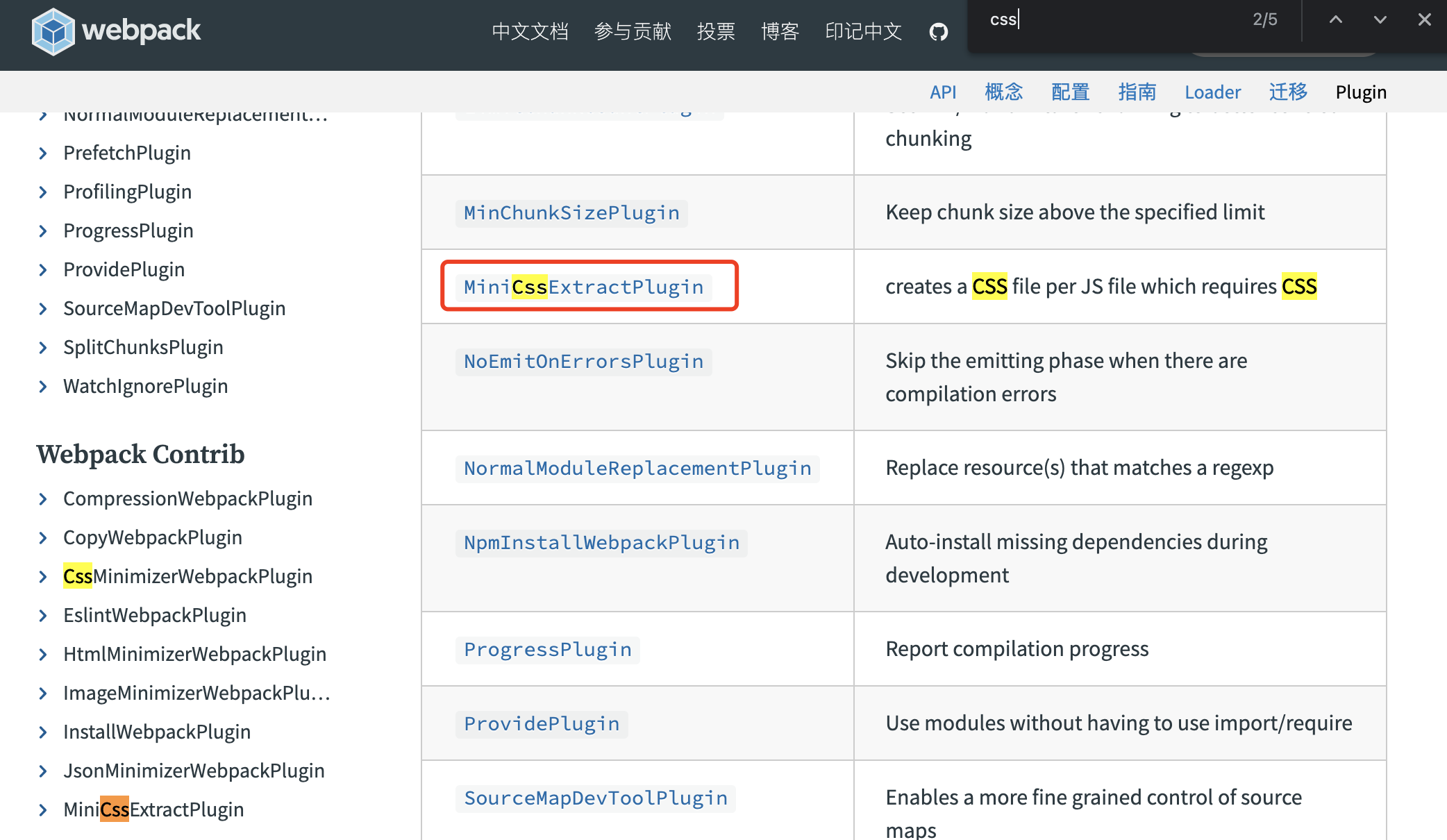This screenshot has width=1447, height=840.
Task: Open the 博客 navigation item
Action: [780, 31]
